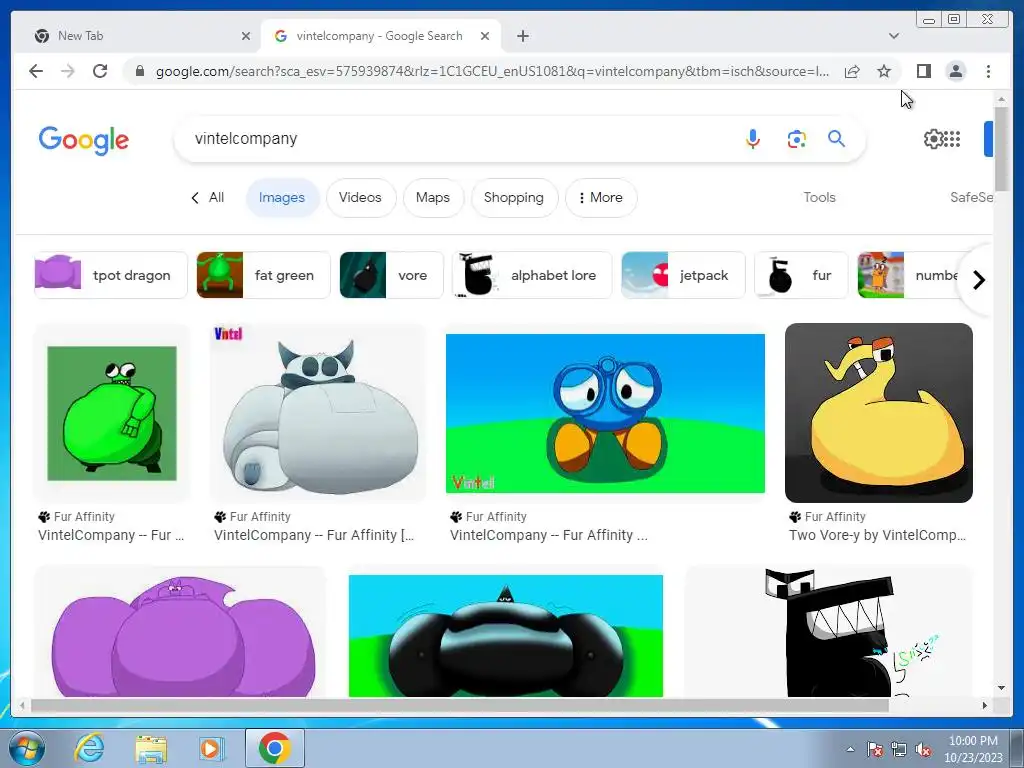Reload the current page
This screenshot has width=1024, height=768.
[x=100, y=71]
